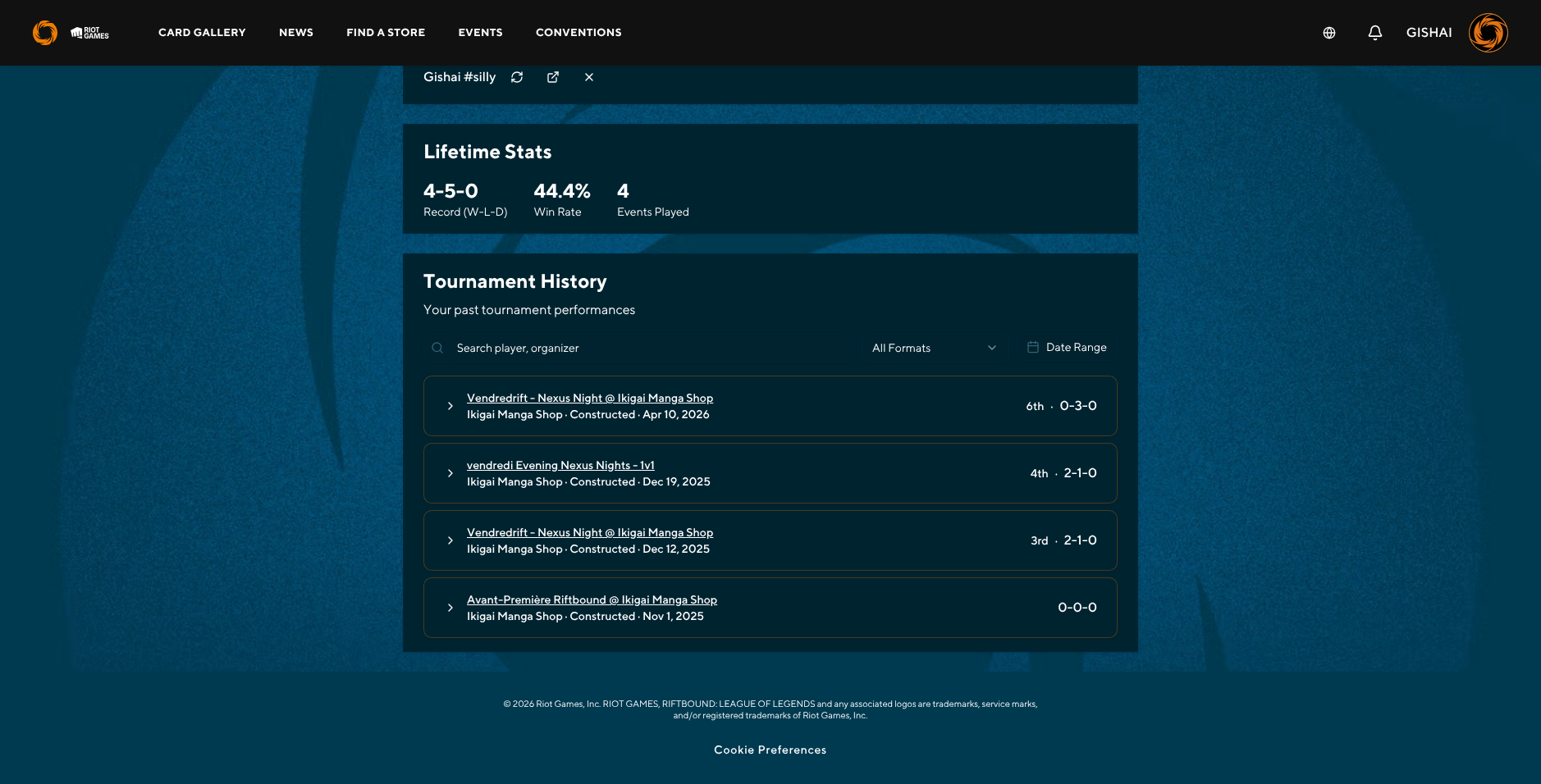Go to the News page
This screenshot has height=784, width=1541.
(x=296, y=33)
